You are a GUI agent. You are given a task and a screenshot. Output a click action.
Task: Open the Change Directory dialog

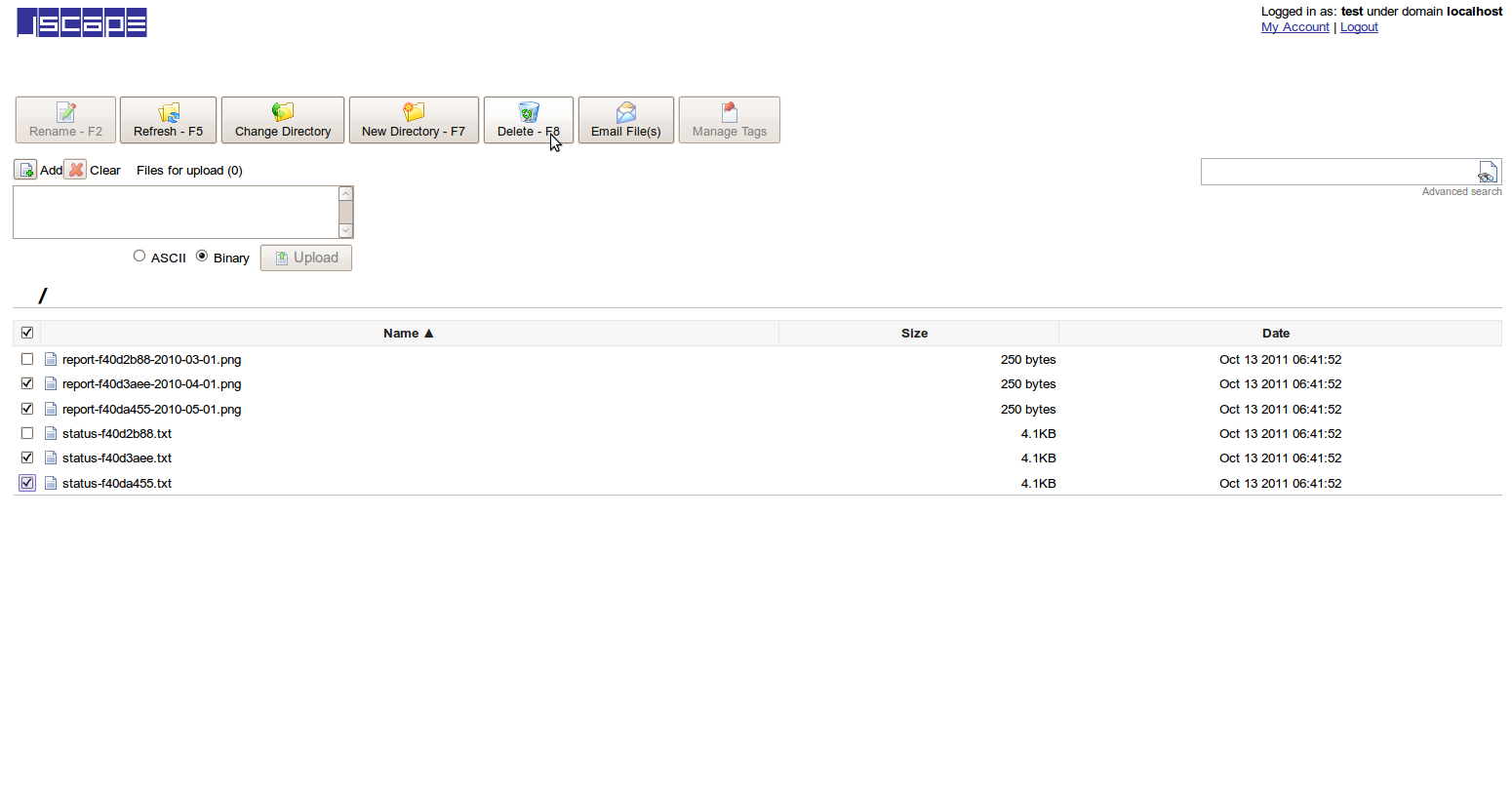(x=282, y=119)
